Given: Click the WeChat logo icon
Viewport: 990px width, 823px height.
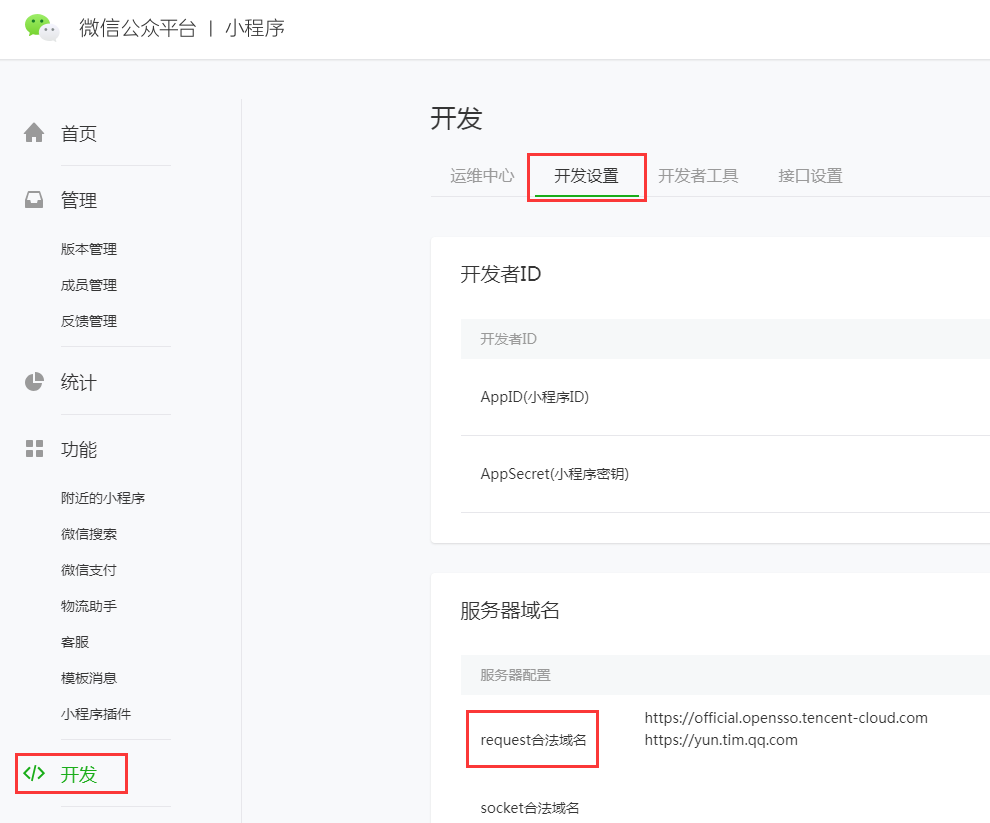Looking at the screenshot, I should 42,28.
